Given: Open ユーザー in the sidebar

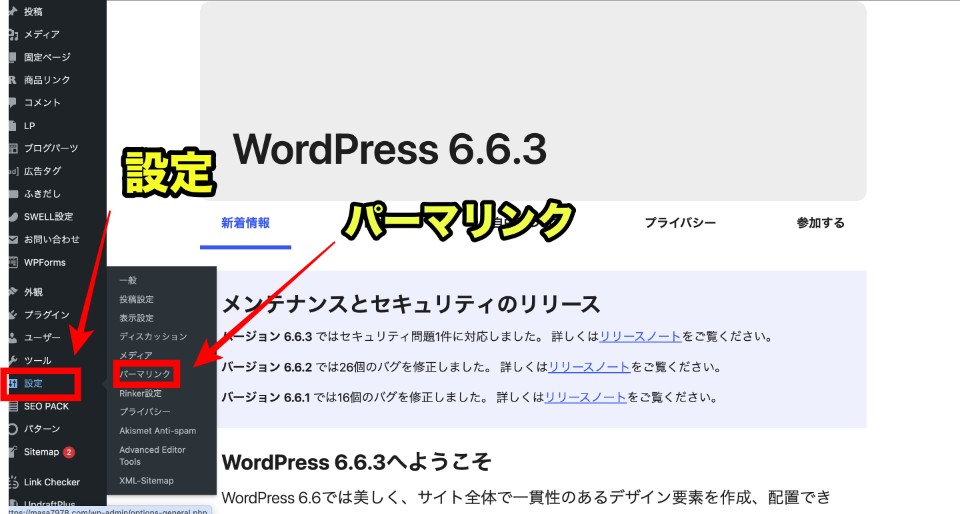Looking at the screenshot, I should pos(42,337).
